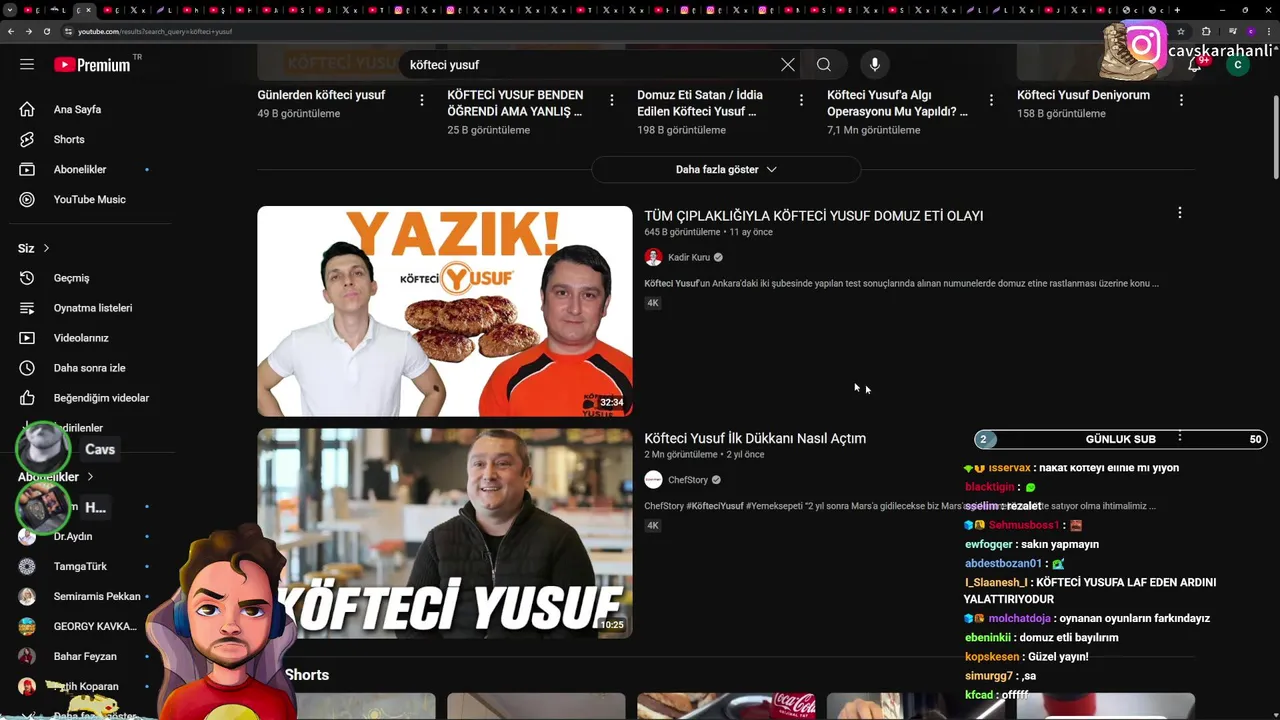The image size is (1280, 720).
Task: Open TamgaTürk subscription channel
Action: (x=80, y=566)
